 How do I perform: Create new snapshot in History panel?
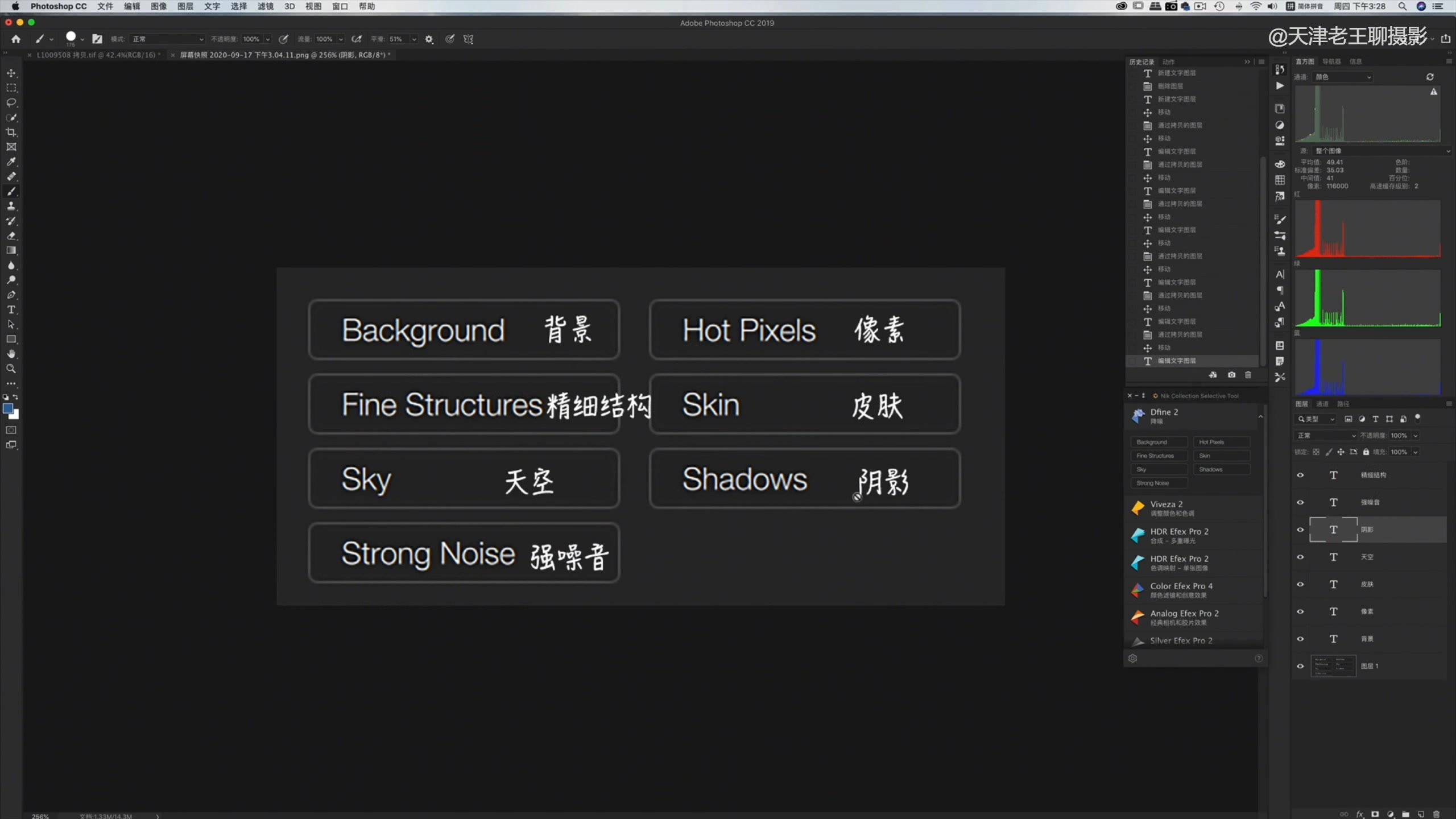click(x=1231, y=375)
